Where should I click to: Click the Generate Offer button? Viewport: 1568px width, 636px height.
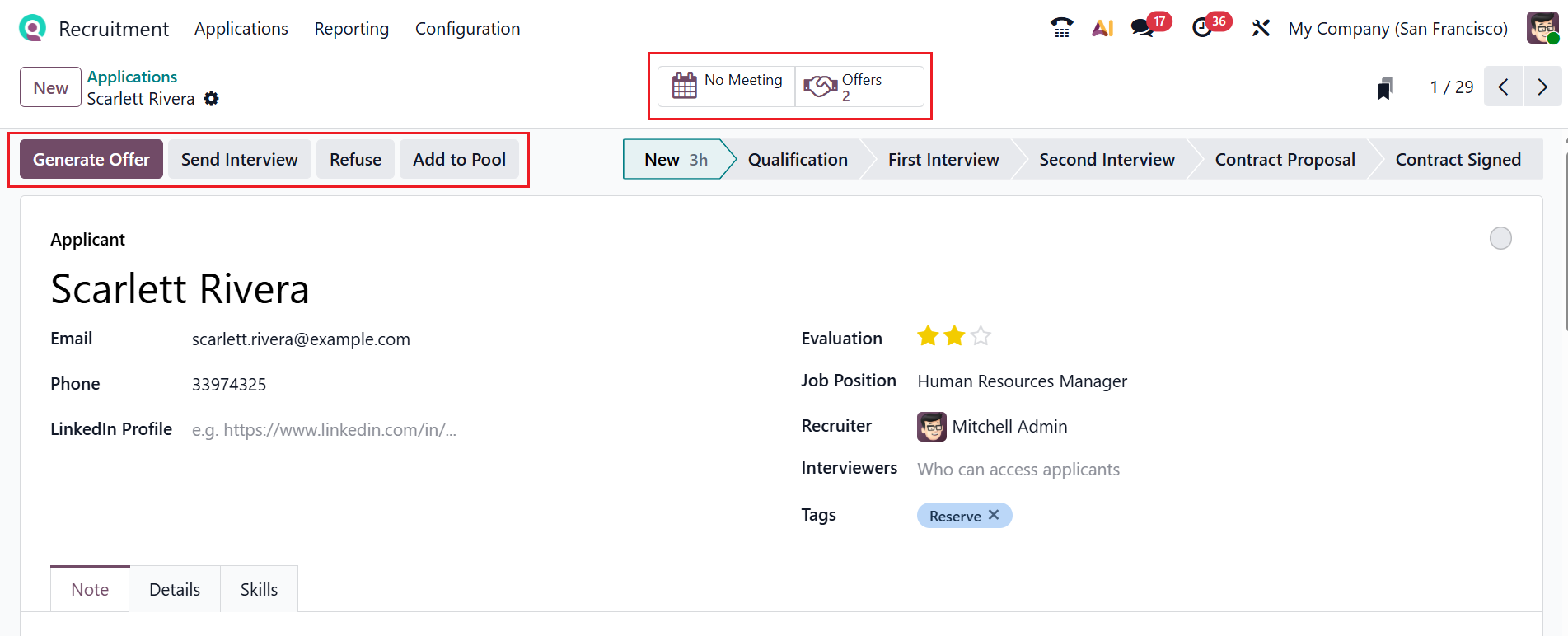(91, 160)
